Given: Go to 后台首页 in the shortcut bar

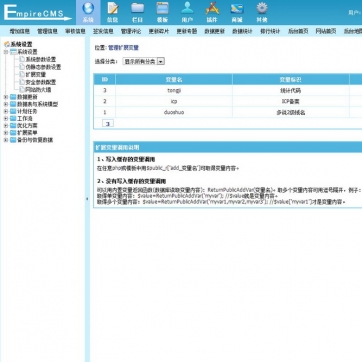Looking at the screenshot, I should pyautogui.click(x=298, y=31).
